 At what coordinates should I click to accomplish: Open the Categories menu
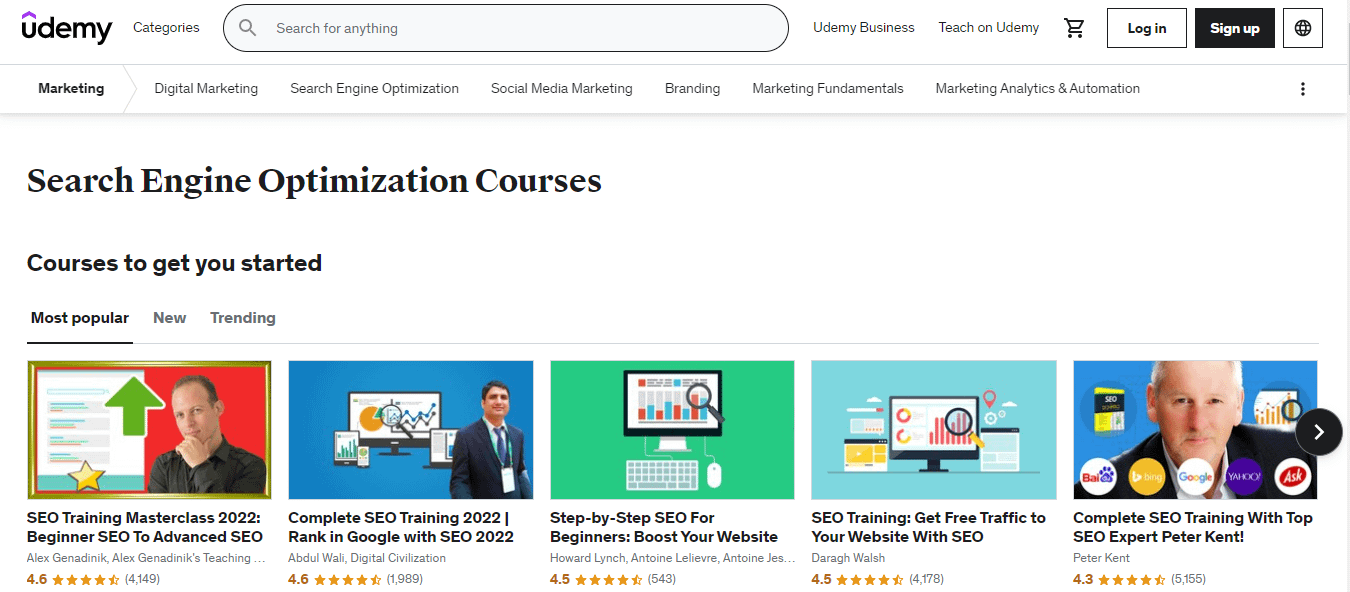coord(166,28)
